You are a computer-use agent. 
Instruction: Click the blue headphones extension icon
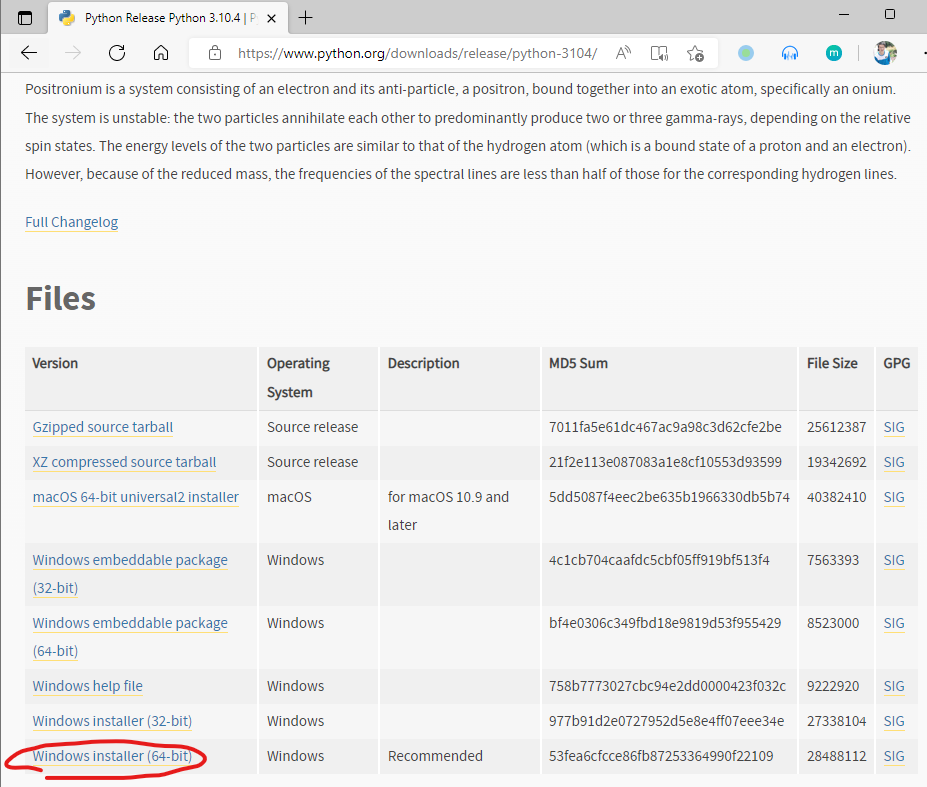[x=790, y=53]
